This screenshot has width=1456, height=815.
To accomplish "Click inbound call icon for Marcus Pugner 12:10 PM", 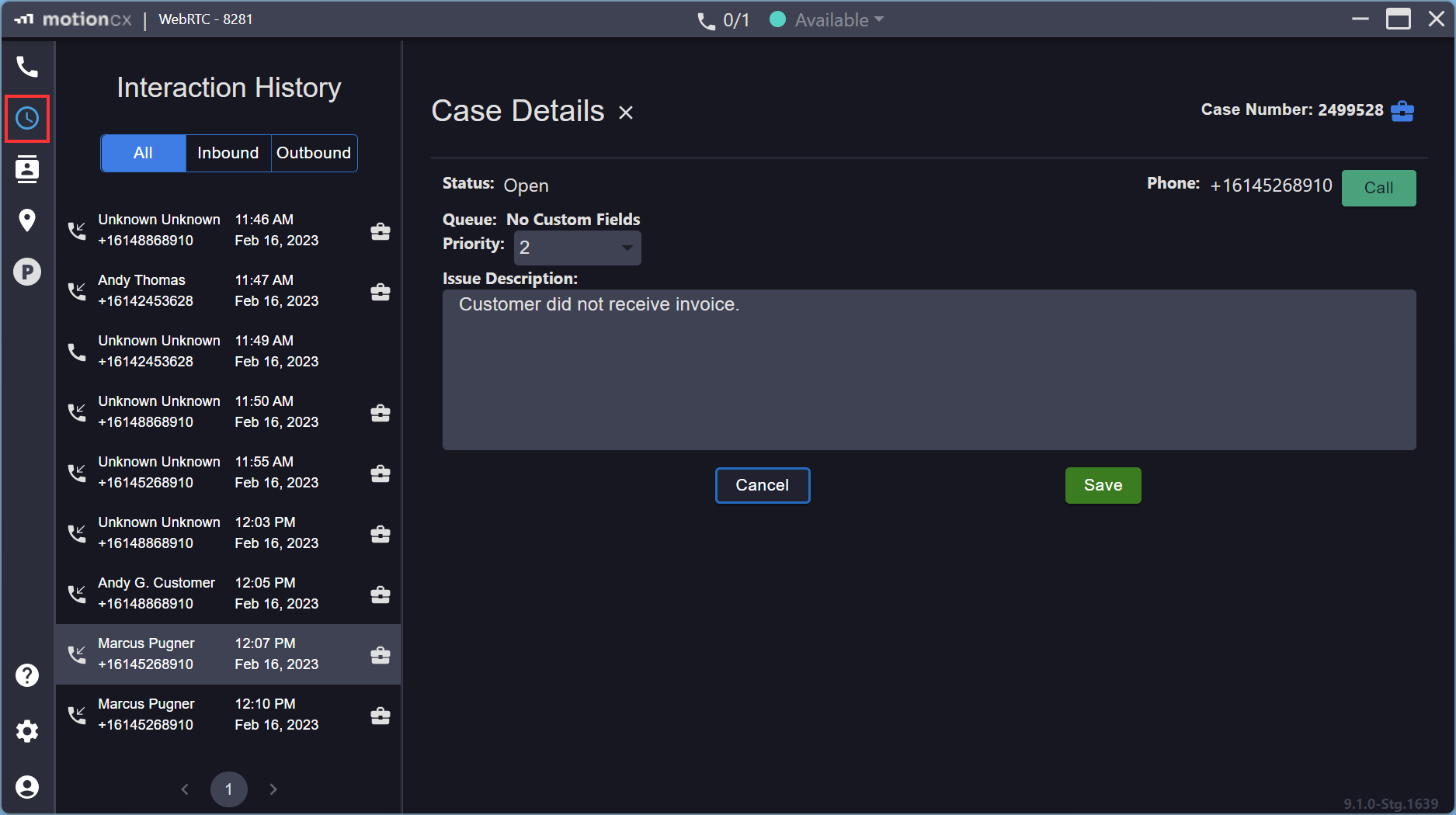I will click(x=77, y=715).
